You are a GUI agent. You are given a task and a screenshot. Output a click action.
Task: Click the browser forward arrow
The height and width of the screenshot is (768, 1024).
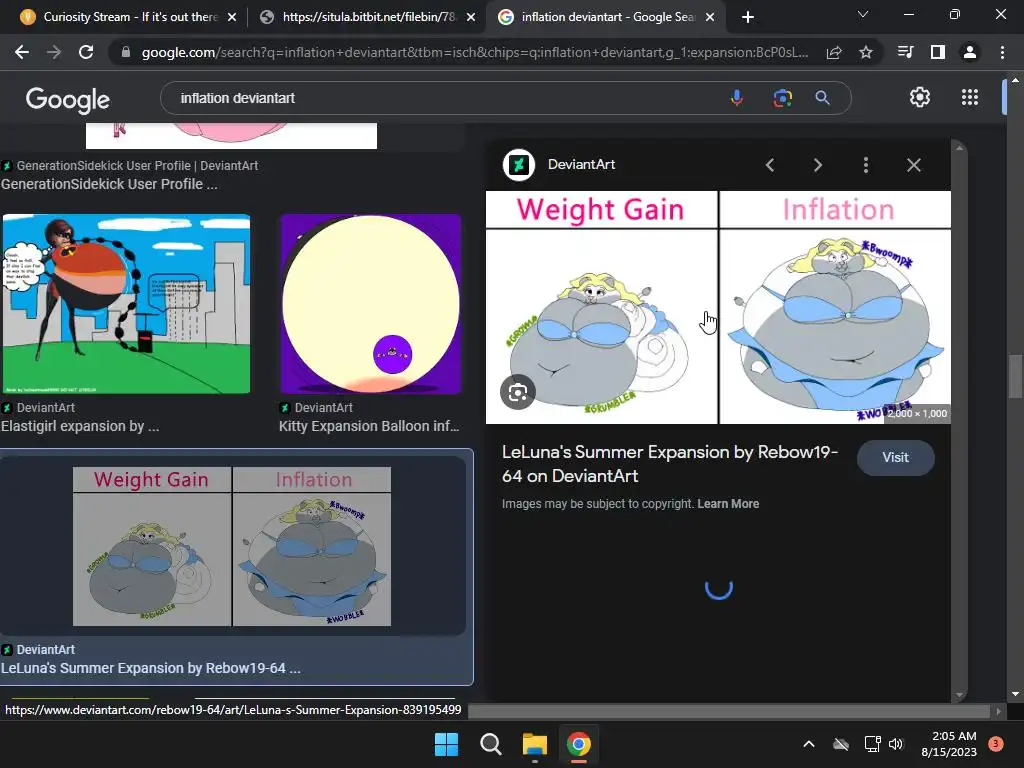point(54,52)
